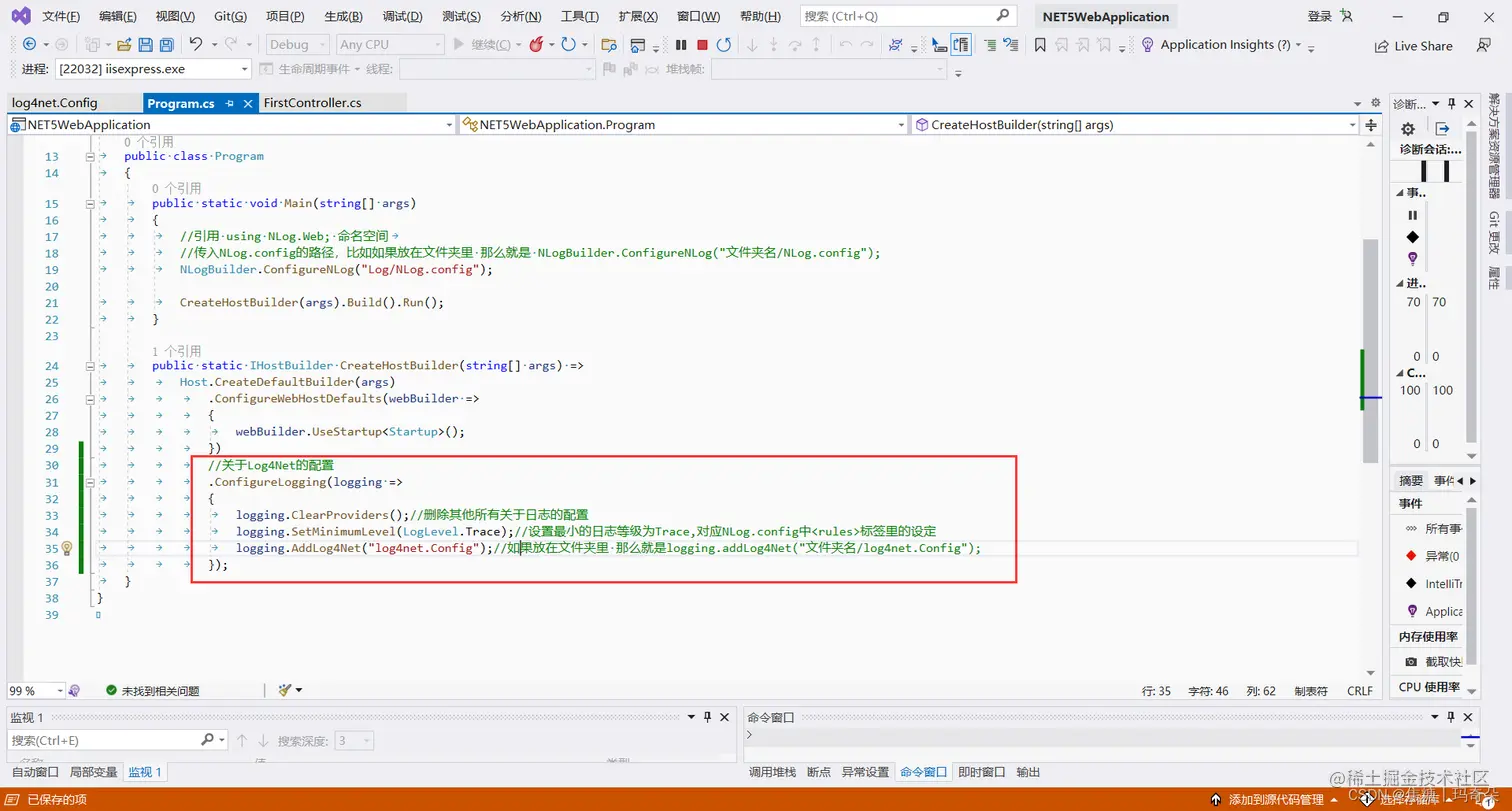
Task: Open the 调试(D) menu
Action: [x=402, y=17]
